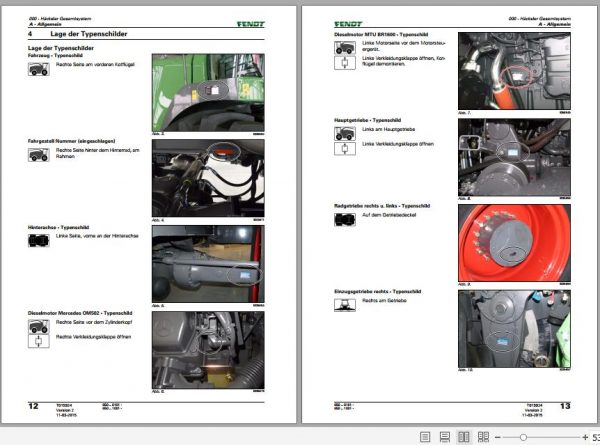Click the cover flap icon under Dieselmotor Mercedes
Screen dimensions: 600x445
point(39,341)
